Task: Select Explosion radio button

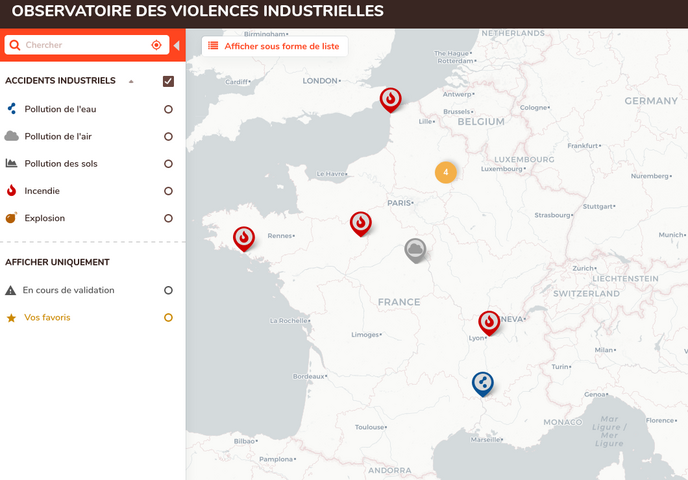Action: 168,218
